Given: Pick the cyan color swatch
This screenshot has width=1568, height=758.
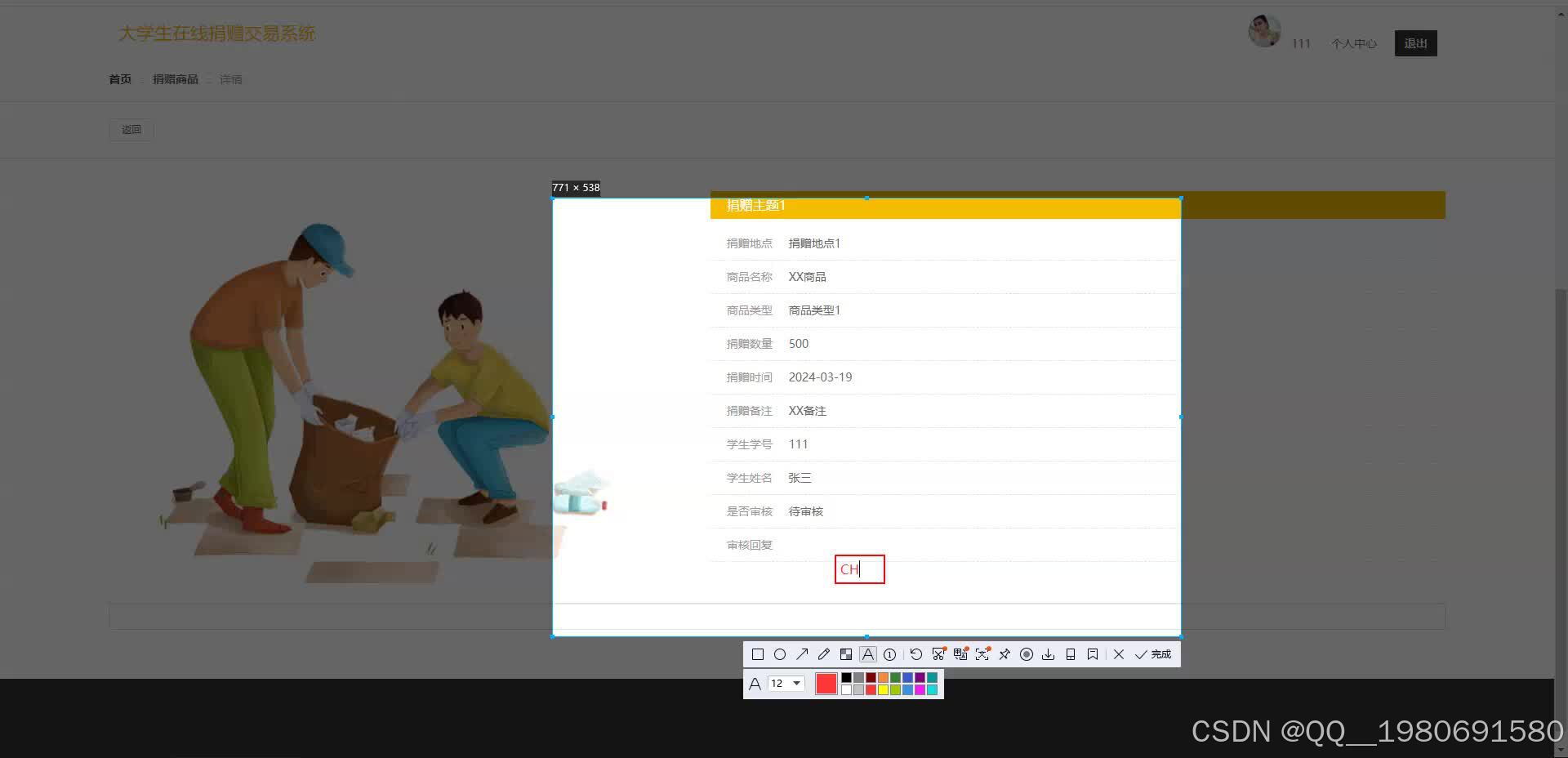Looking at the screenshot, I should (x=932, y=690).
